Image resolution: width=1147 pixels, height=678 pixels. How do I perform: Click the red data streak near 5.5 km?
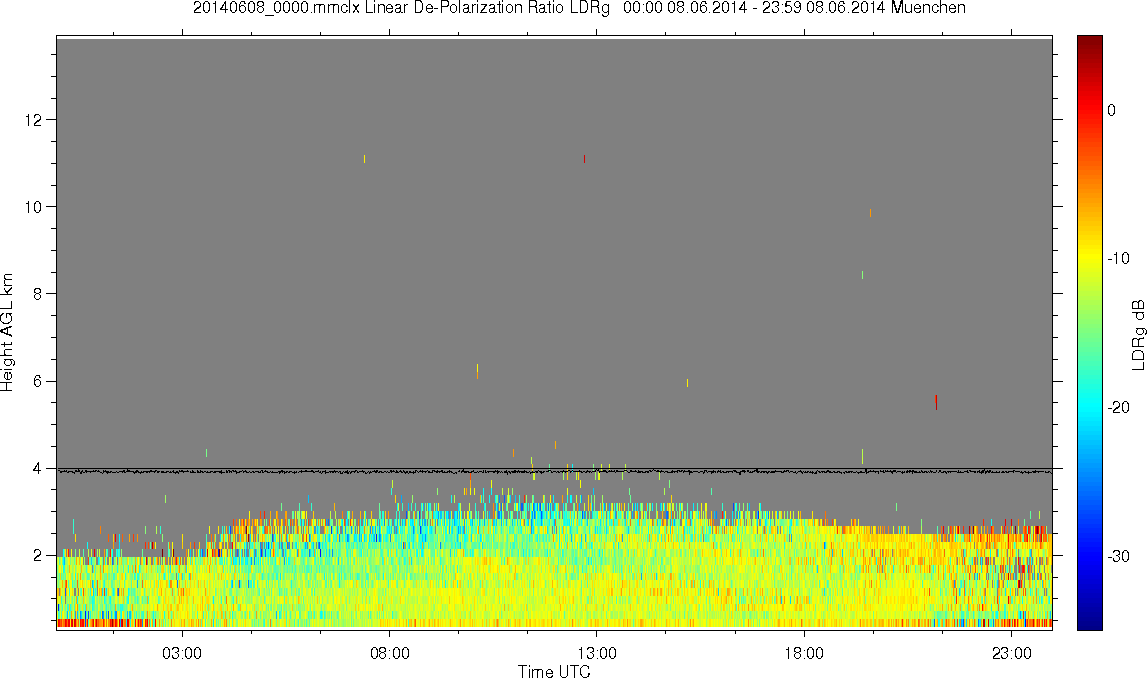pos(936,402)
